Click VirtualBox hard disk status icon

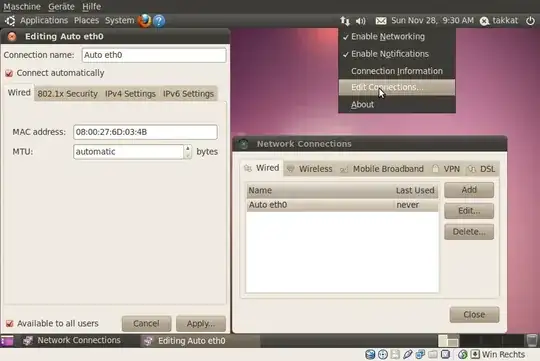tap(370, 354)
